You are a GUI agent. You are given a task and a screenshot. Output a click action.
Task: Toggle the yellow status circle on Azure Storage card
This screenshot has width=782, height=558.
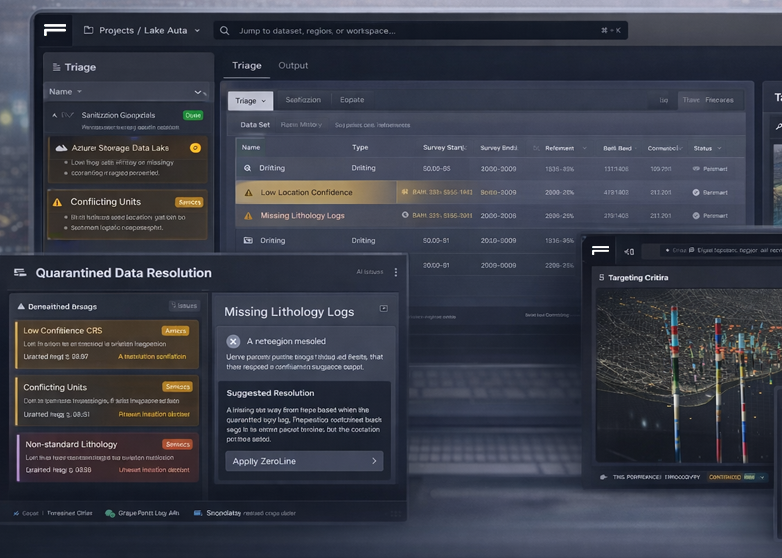tap(196, 148)
